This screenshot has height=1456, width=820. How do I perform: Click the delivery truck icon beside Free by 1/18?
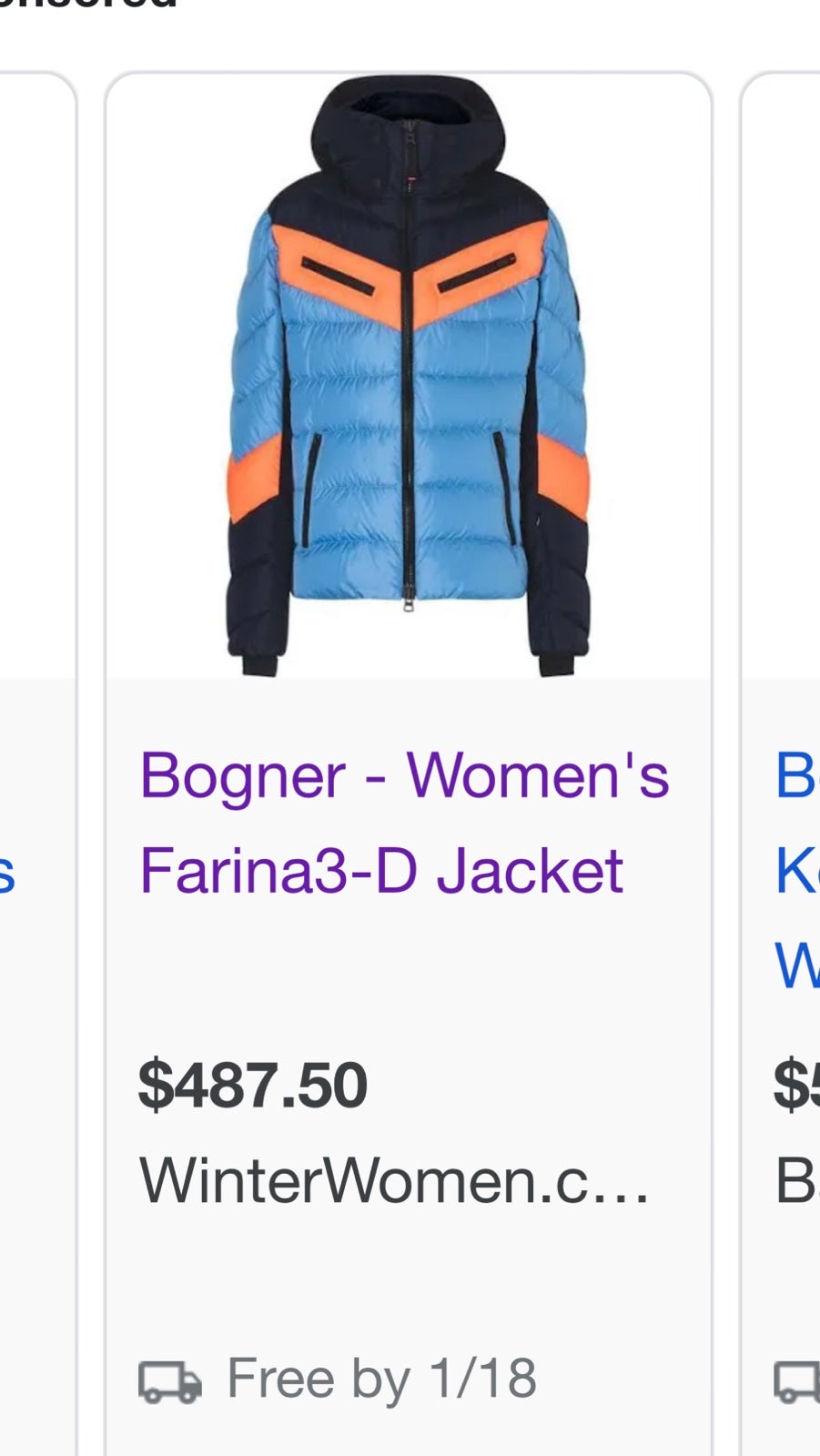click(170, 1381)
